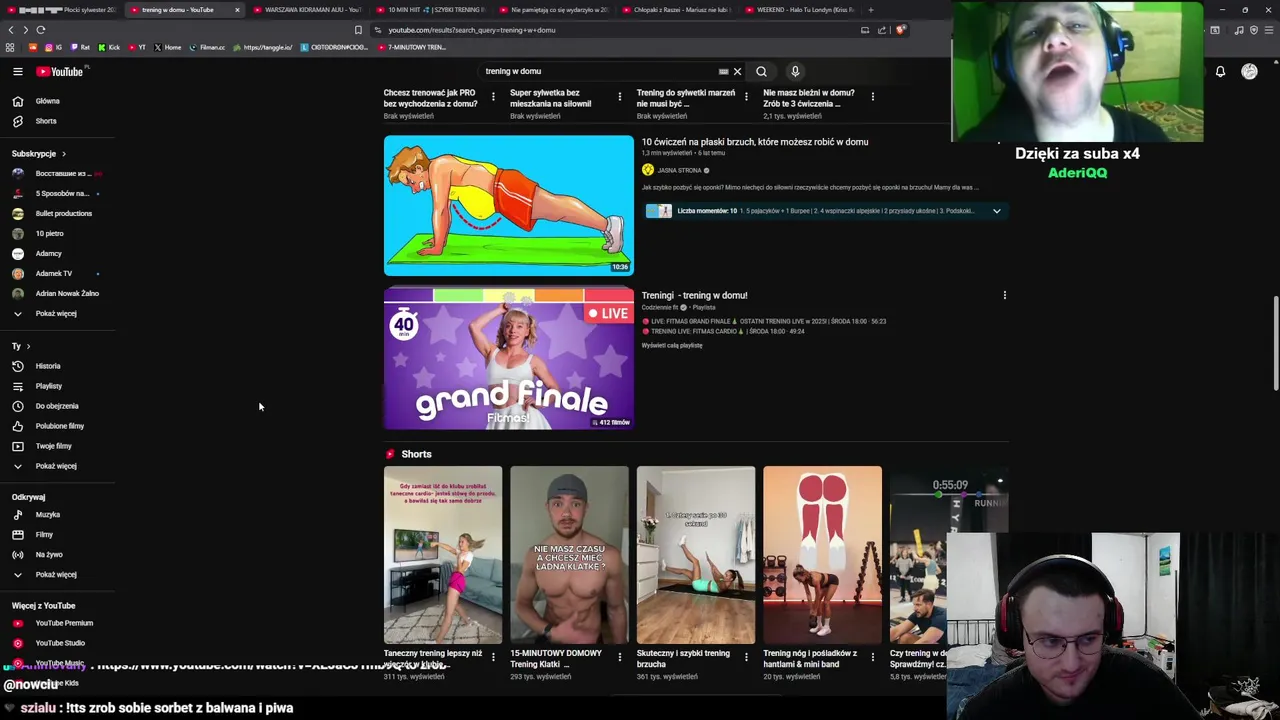Open the grand finale LIVE playlist thumbnail
This screenshot has width=1280, height=720.
pyautogui.click(x=508, y=358)
